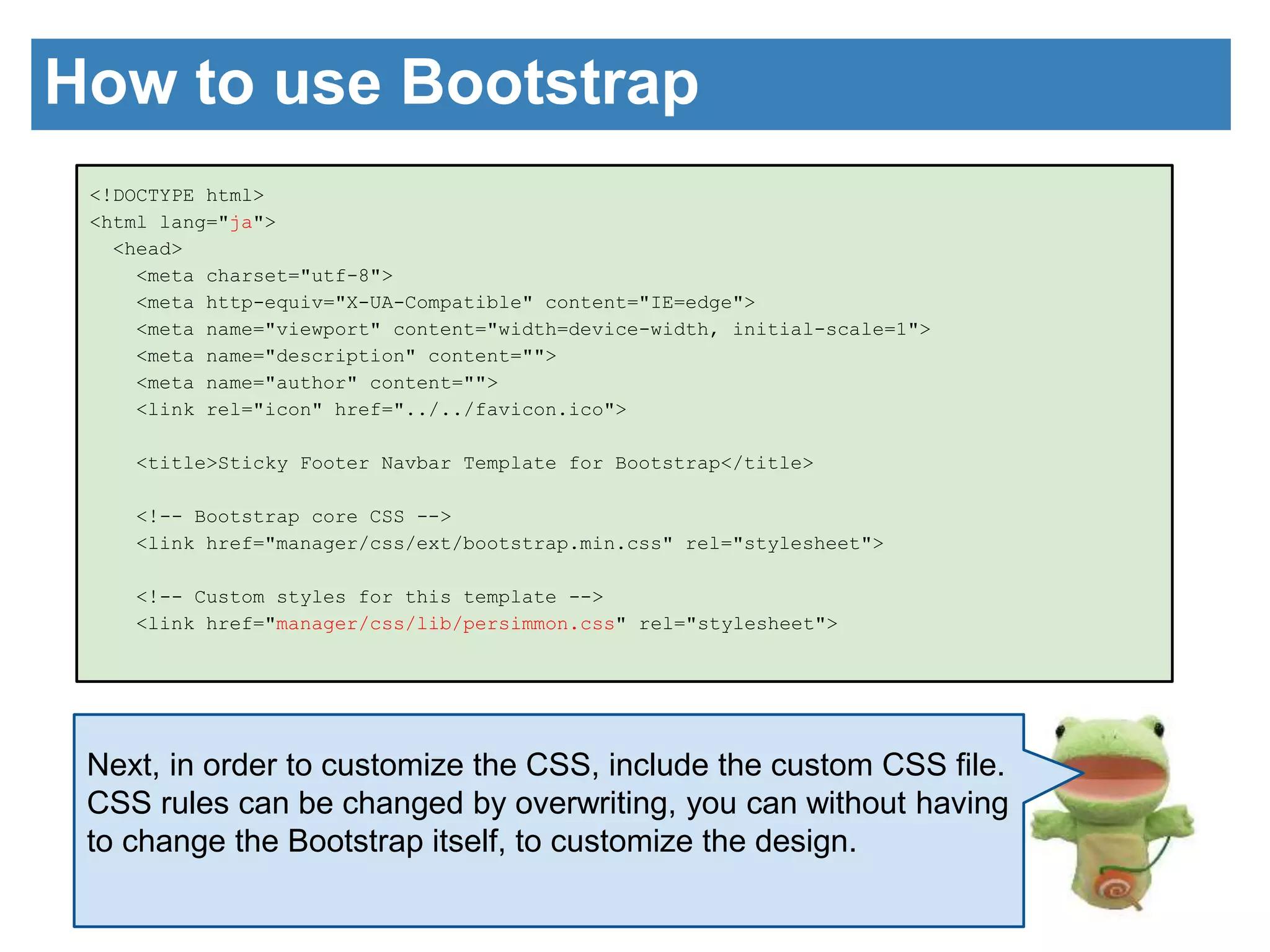Click the 'How to use Bootstrap' slide title

[x=372, y=83]
